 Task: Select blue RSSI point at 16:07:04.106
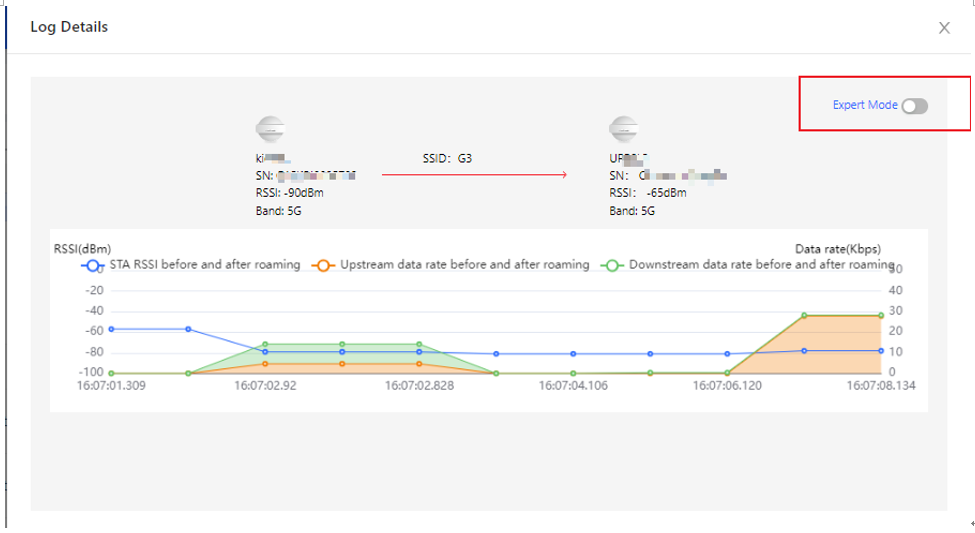click(573, 354)
